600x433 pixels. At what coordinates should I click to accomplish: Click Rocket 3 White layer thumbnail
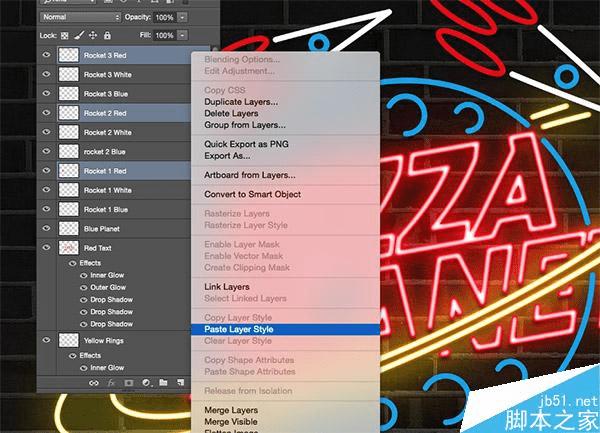point(69,74)
